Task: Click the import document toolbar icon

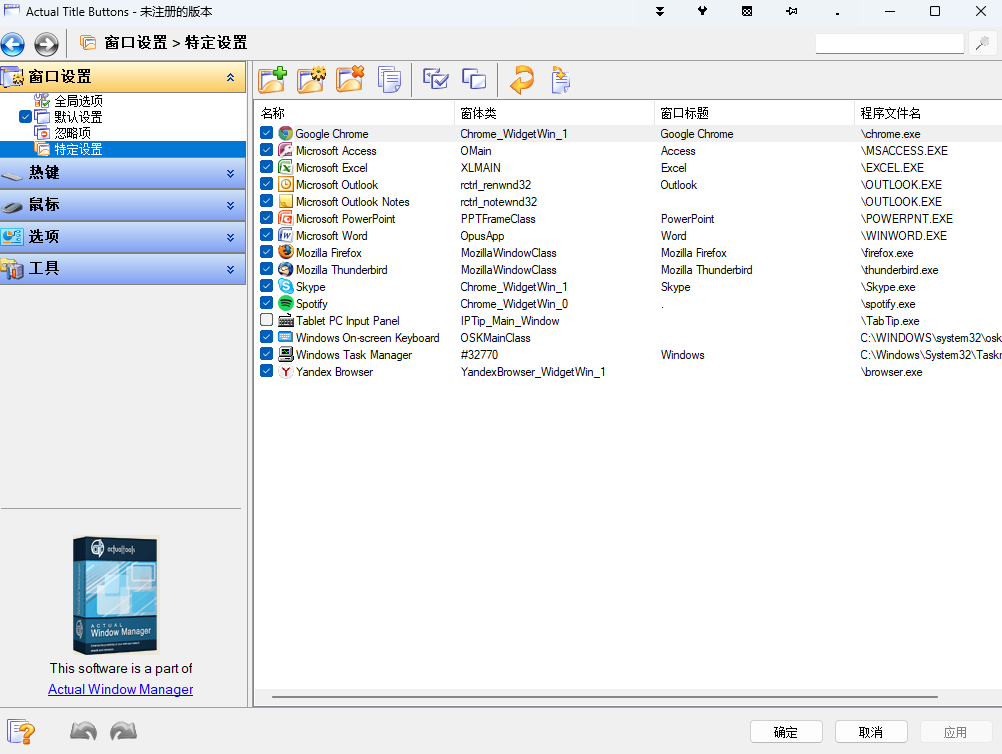Action: click(560, 81)
